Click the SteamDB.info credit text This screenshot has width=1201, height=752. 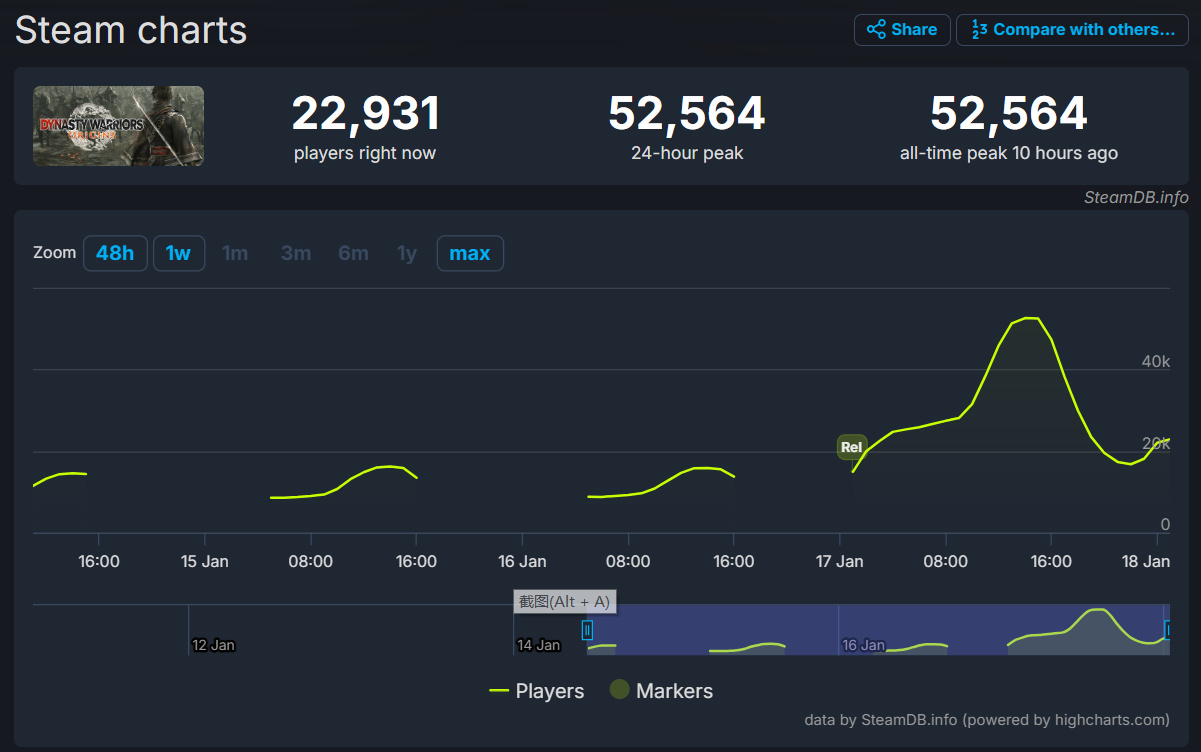pyautogui.click(x=1136, y=197)
